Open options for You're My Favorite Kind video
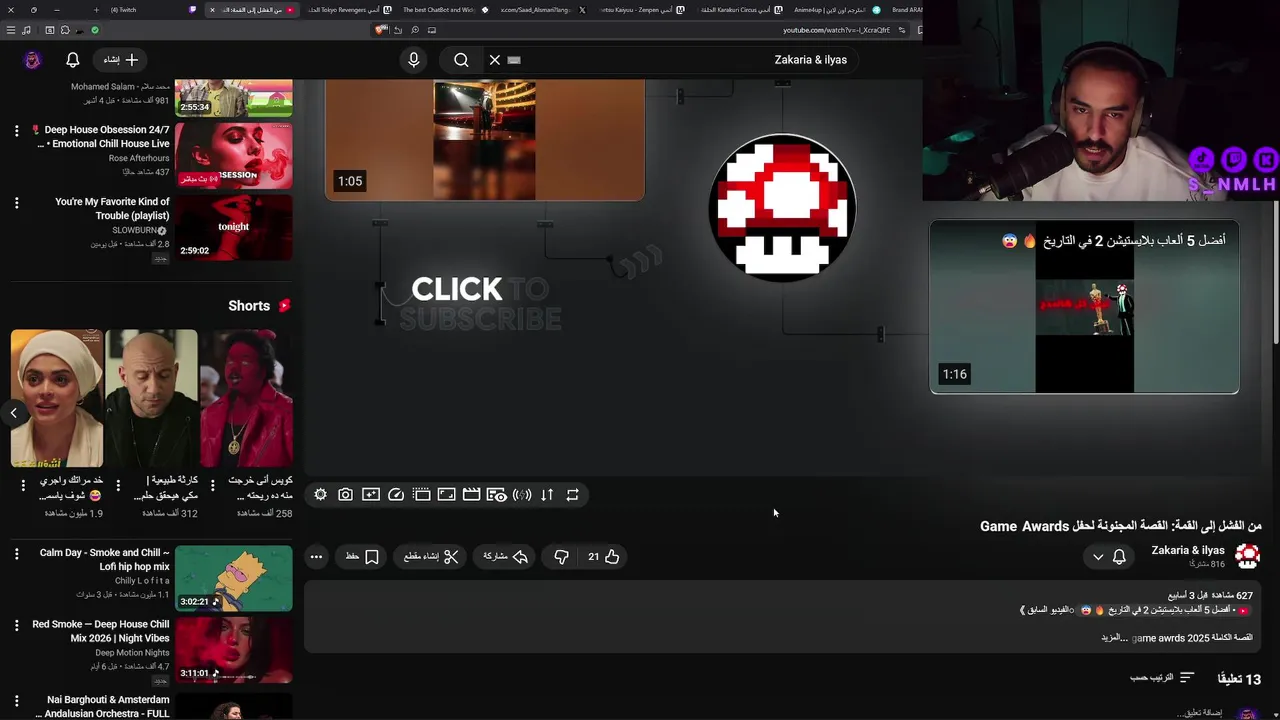This screenshot has width=1280, height=720. coord(16,203)
